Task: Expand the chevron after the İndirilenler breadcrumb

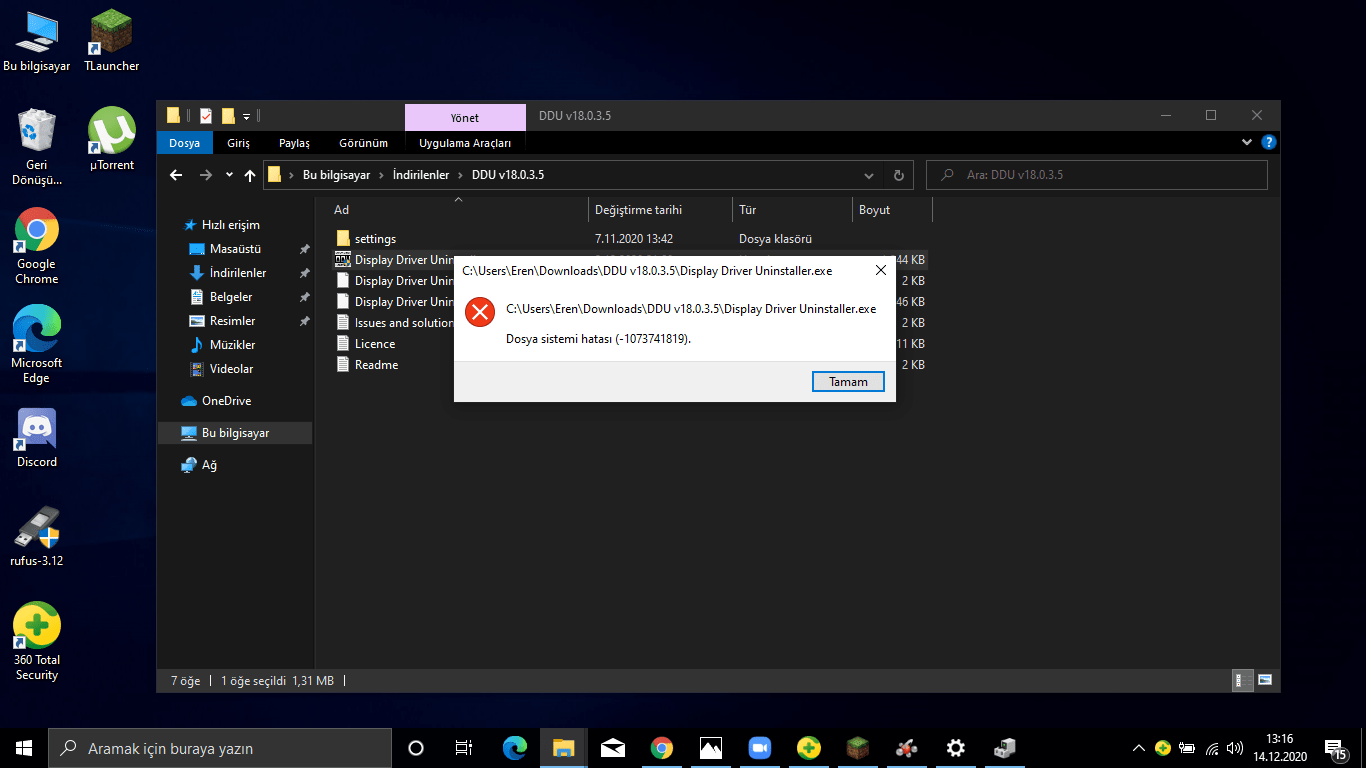Action: 460,175
